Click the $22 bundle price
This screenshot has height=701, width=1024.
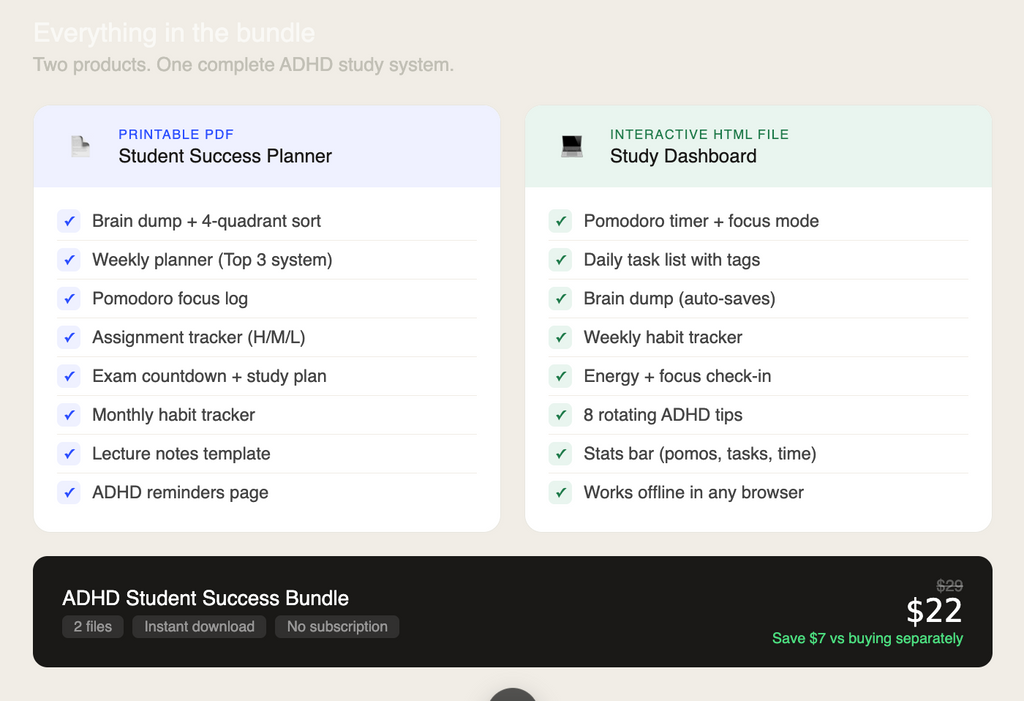[935, 611]
